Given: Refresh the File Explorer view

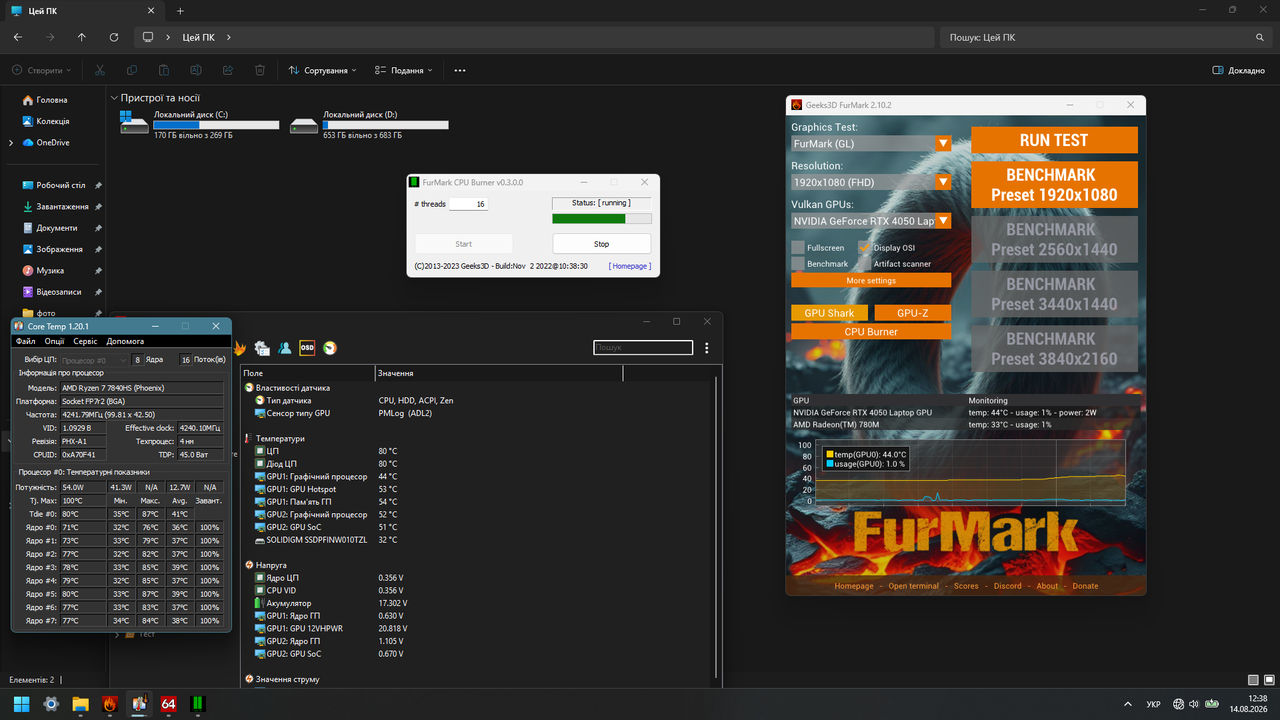Looking at the screenshot, I should pos(114,37).
